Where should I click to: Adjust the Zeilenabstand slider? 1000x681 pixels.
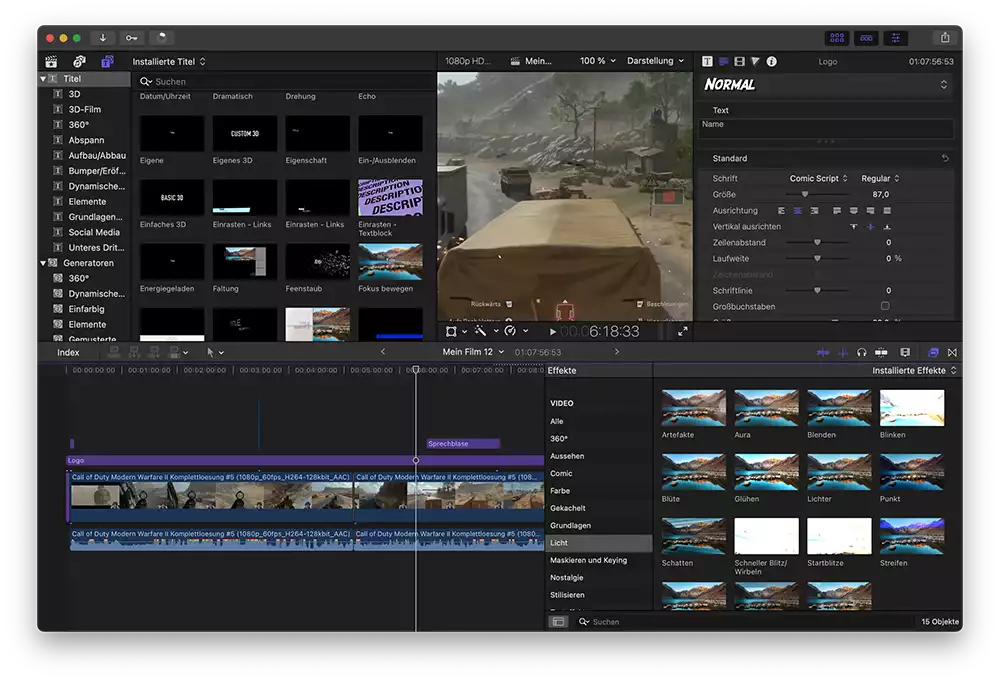817,242
